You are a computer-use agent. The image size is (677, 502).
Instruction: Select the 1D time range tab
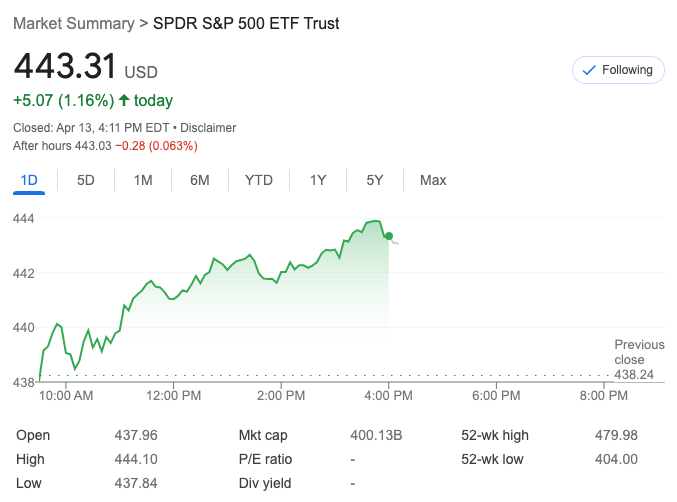point(29,180)
